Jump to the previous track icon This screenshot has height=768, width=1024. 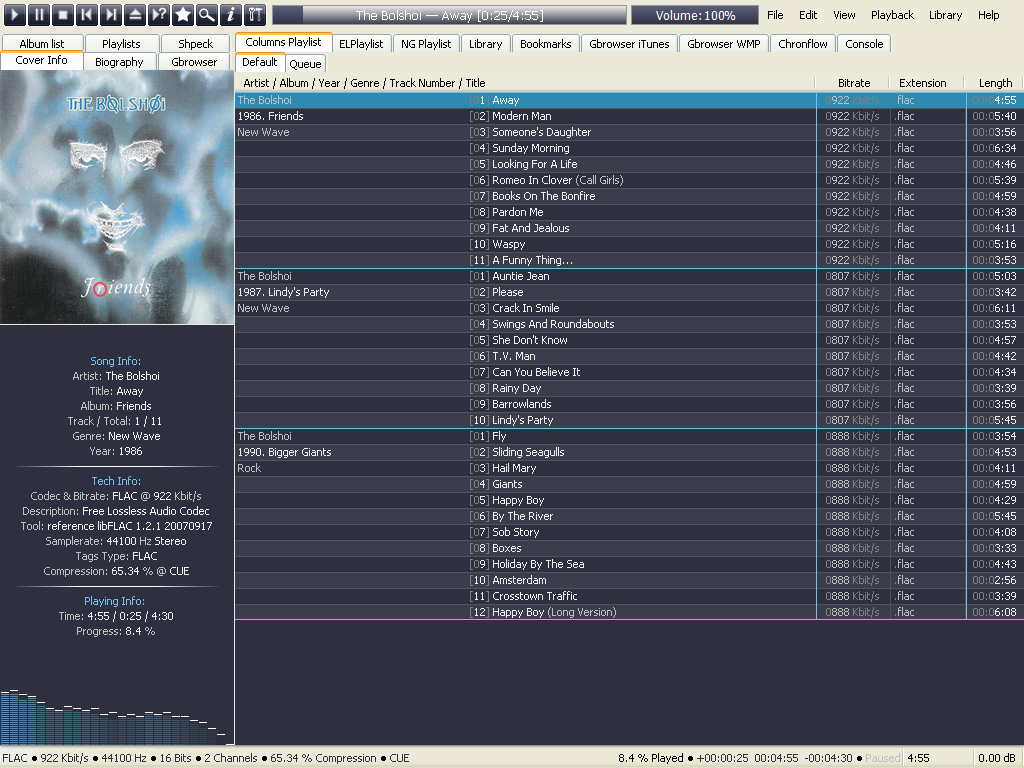[x=86, y=14]
